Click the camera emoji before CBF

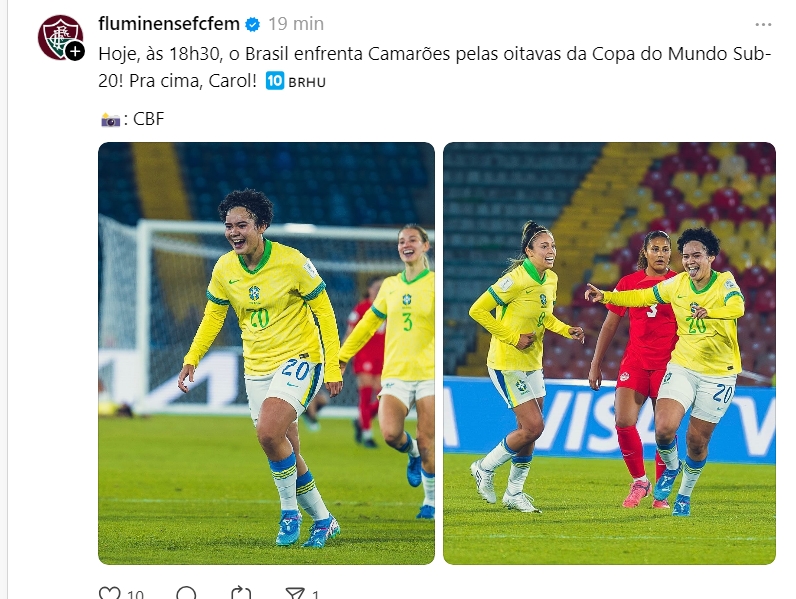[x=111, y=120]
